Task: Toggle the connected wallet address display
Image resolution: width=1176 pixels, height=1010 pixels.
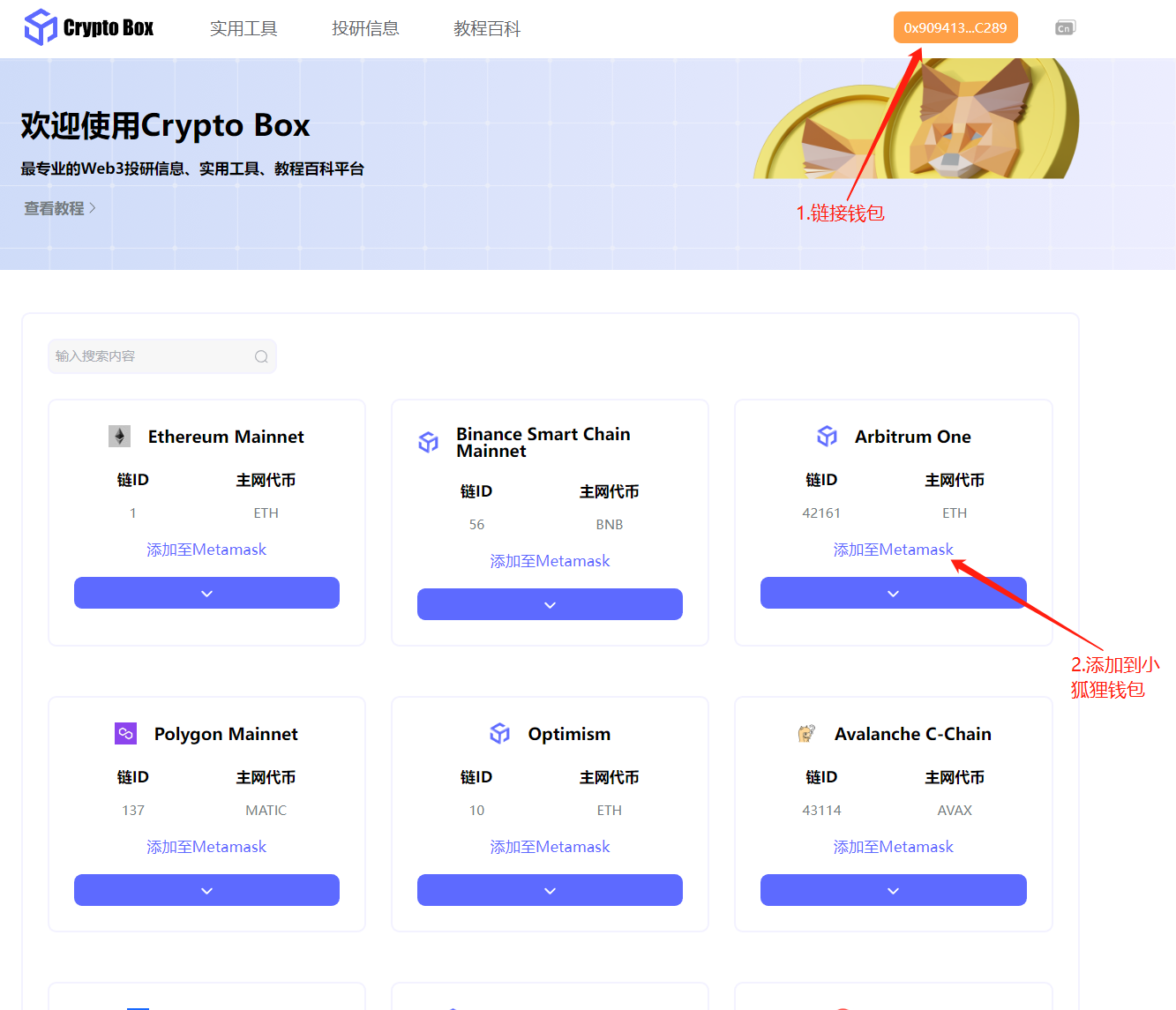Action: point(955,27)
